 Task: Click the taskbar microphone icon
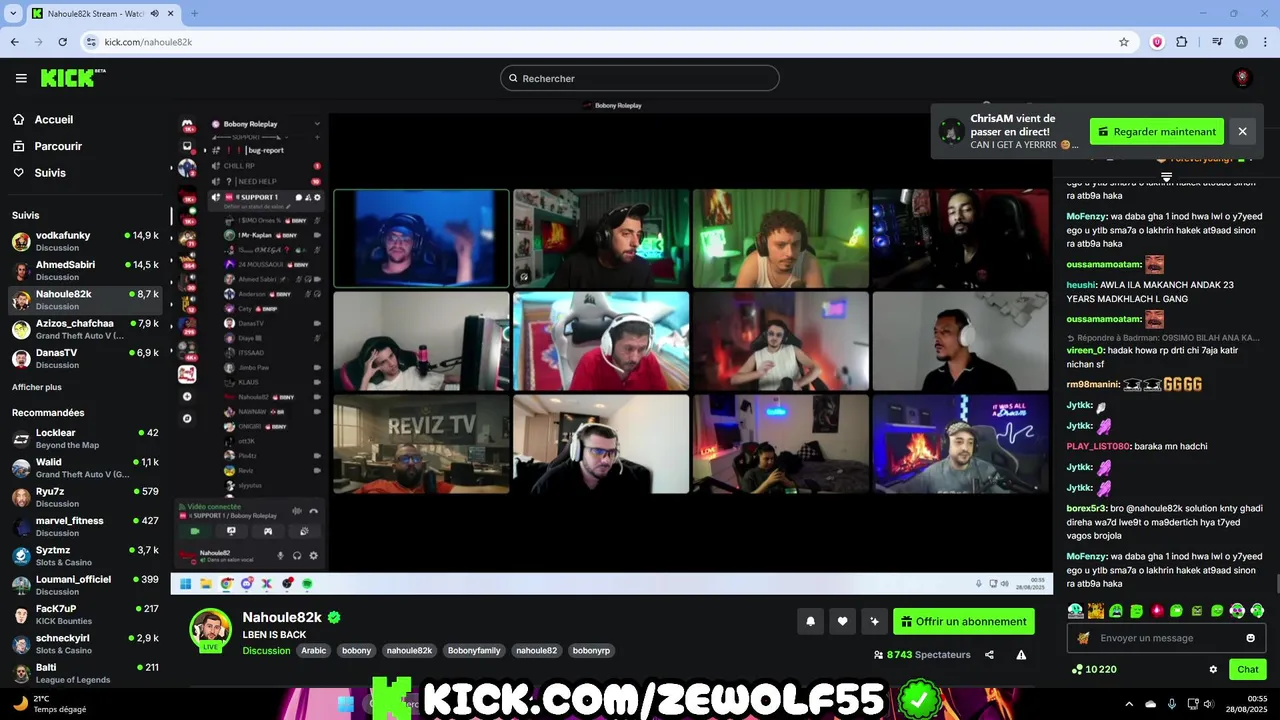[x=1172, y=704]
